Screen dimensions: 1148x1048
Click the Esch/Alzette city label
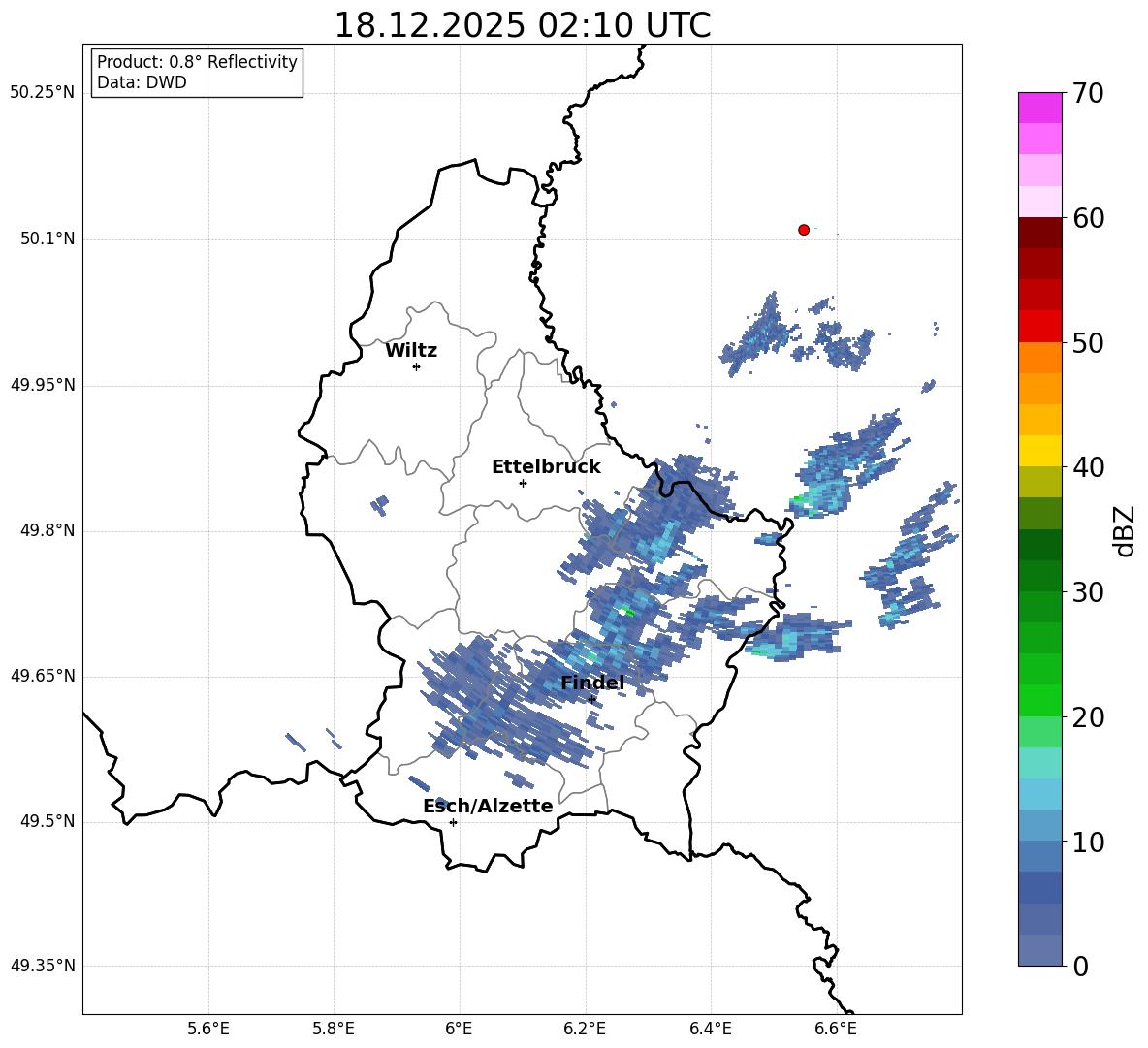488,806
